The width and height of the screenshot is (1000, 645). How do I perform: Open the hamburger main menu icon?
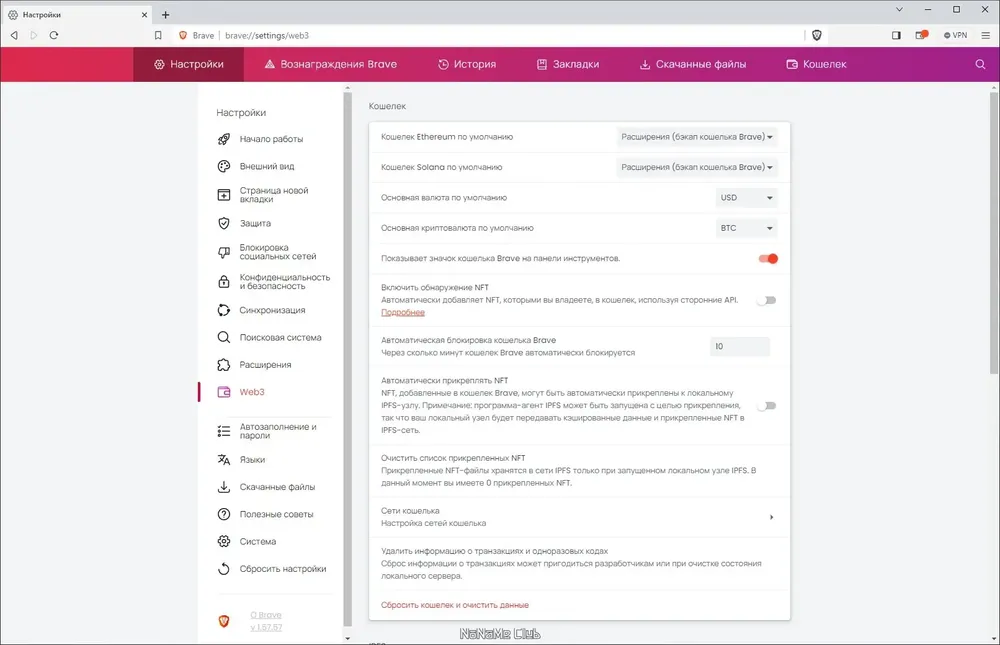pos(985,35)
